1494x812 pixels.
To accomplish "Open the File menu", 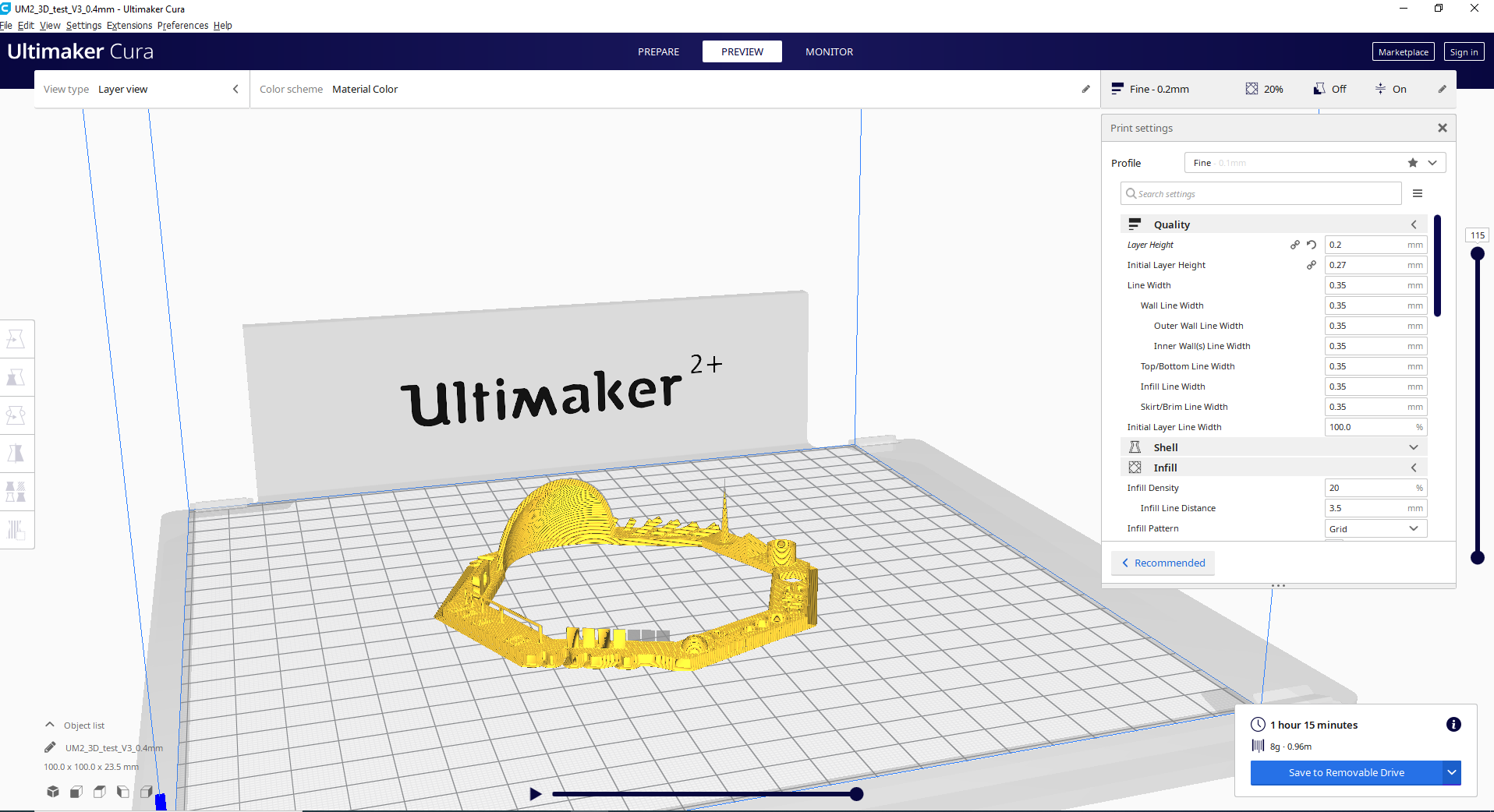I will click(6, 26).
